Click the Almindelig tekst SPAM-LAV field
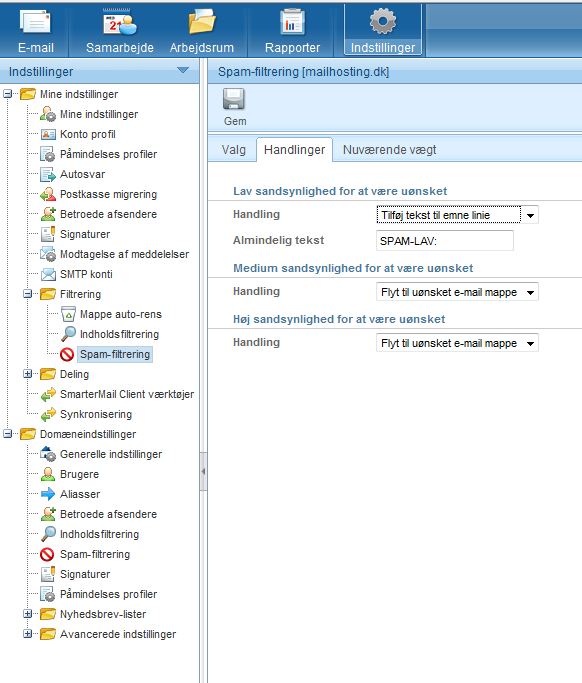This screenshot has width=582, height=683. coord(445,240)
